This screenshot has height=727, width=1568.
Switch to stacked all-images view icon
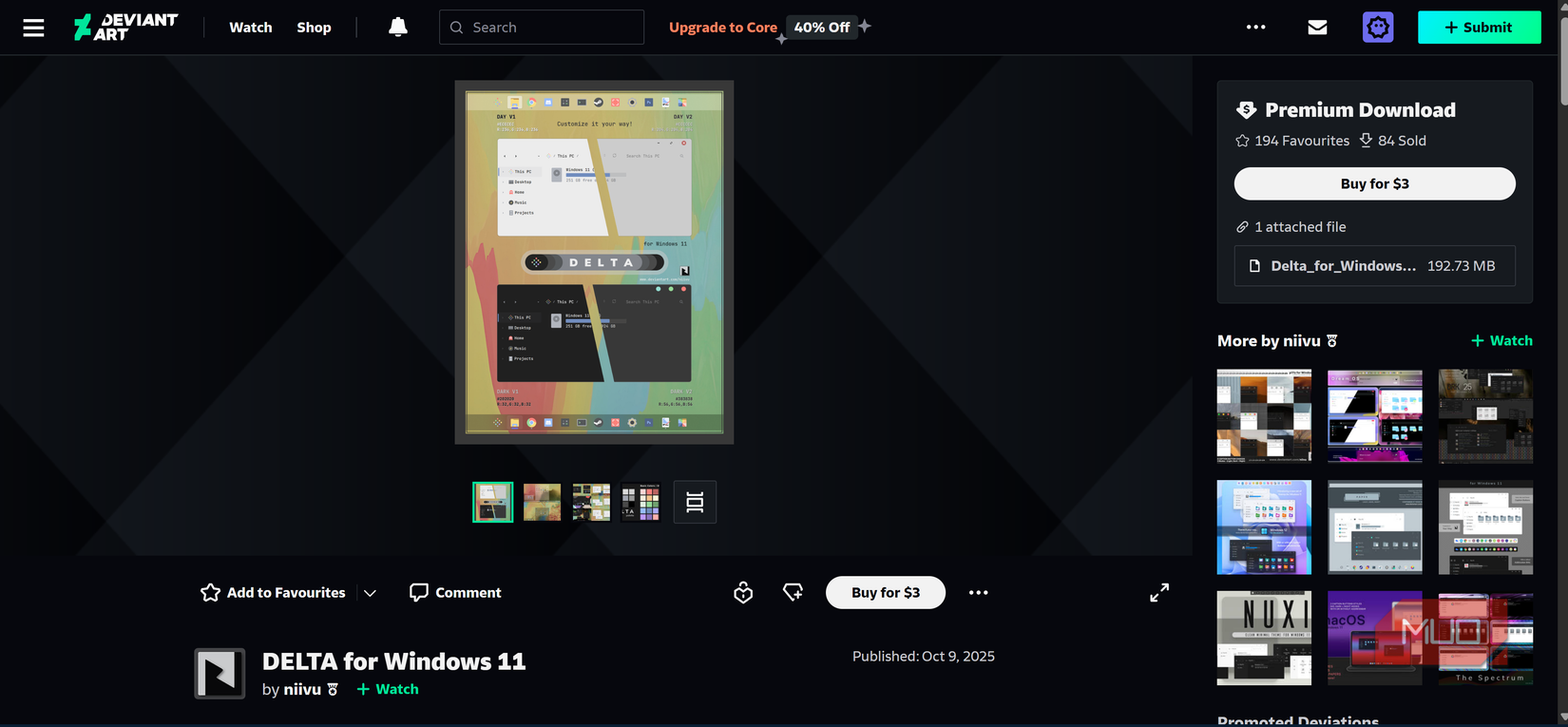695,502
